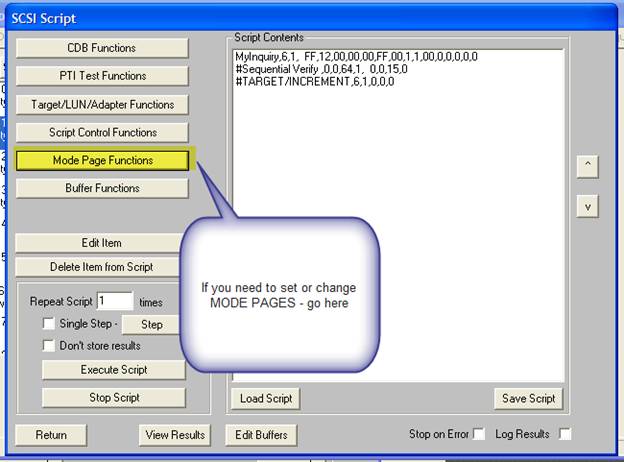Click the highlighted Mode Page Functions button
This screenshot has width=624, height=462.
102,160
